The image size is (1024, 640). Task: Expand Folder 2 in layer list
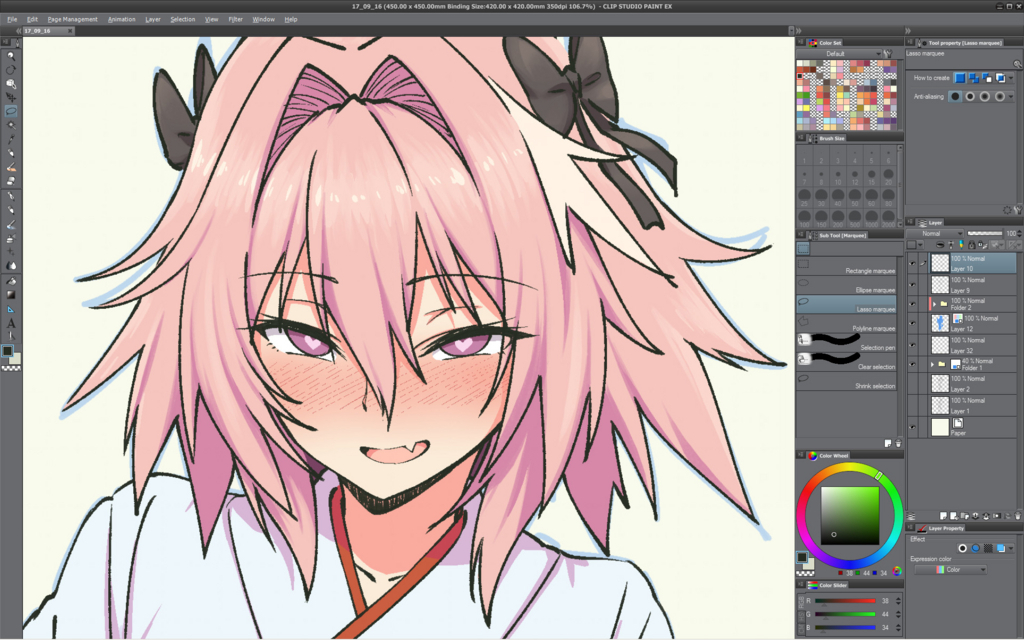935,304
